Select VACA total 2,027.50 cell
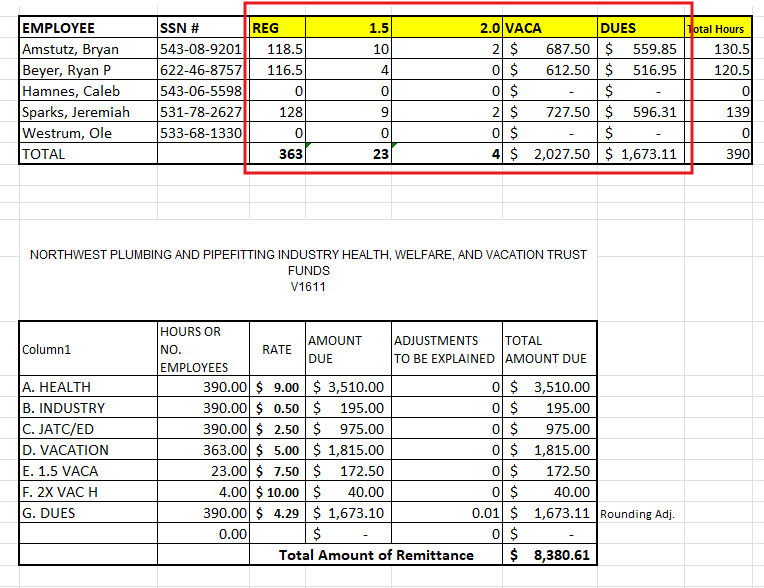This screenshot has width=764, height=588. coord(550,153)
